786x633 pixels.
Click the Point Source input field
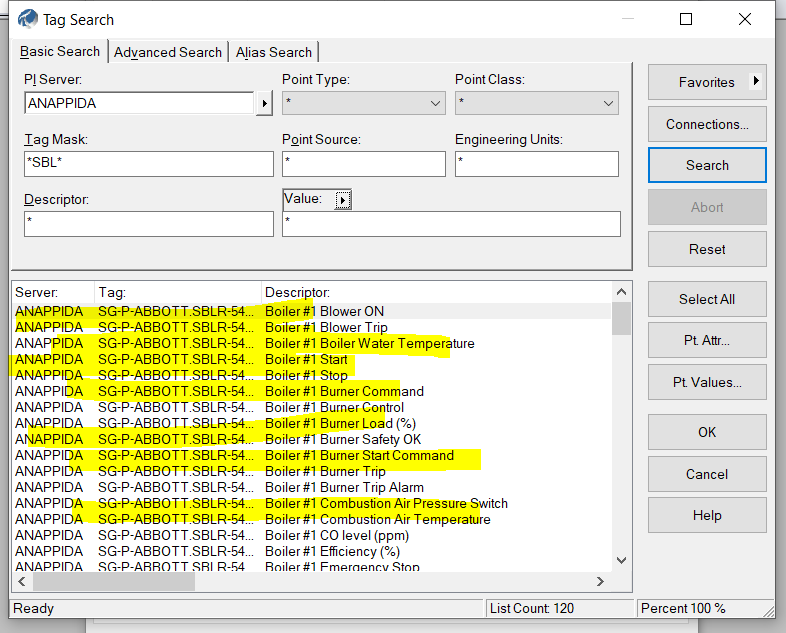[x=364, y=164]
